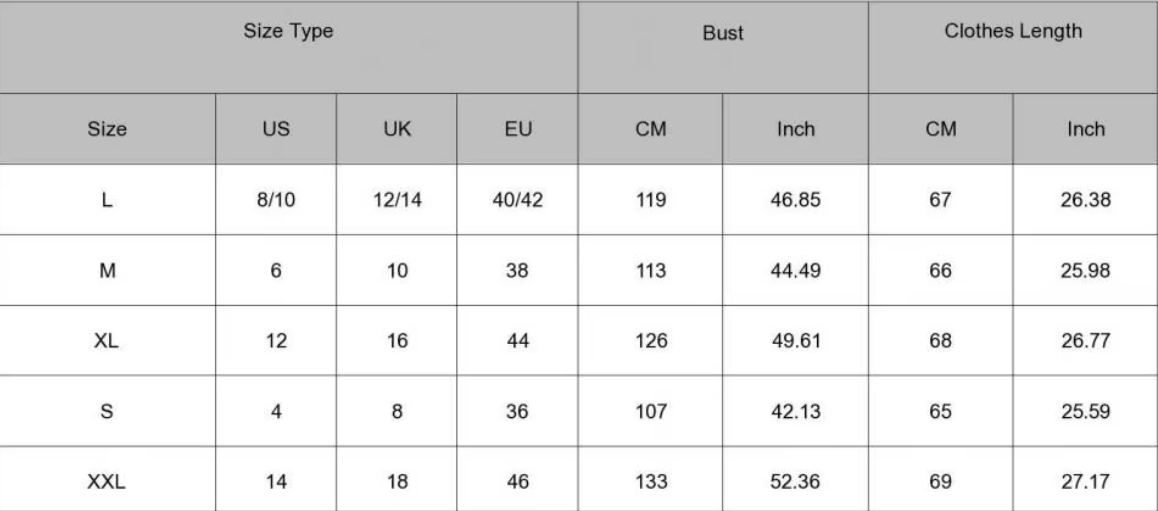The image size is (1158, 511).
Task: Select the 52.36 bust inch value
Action: 795,481
